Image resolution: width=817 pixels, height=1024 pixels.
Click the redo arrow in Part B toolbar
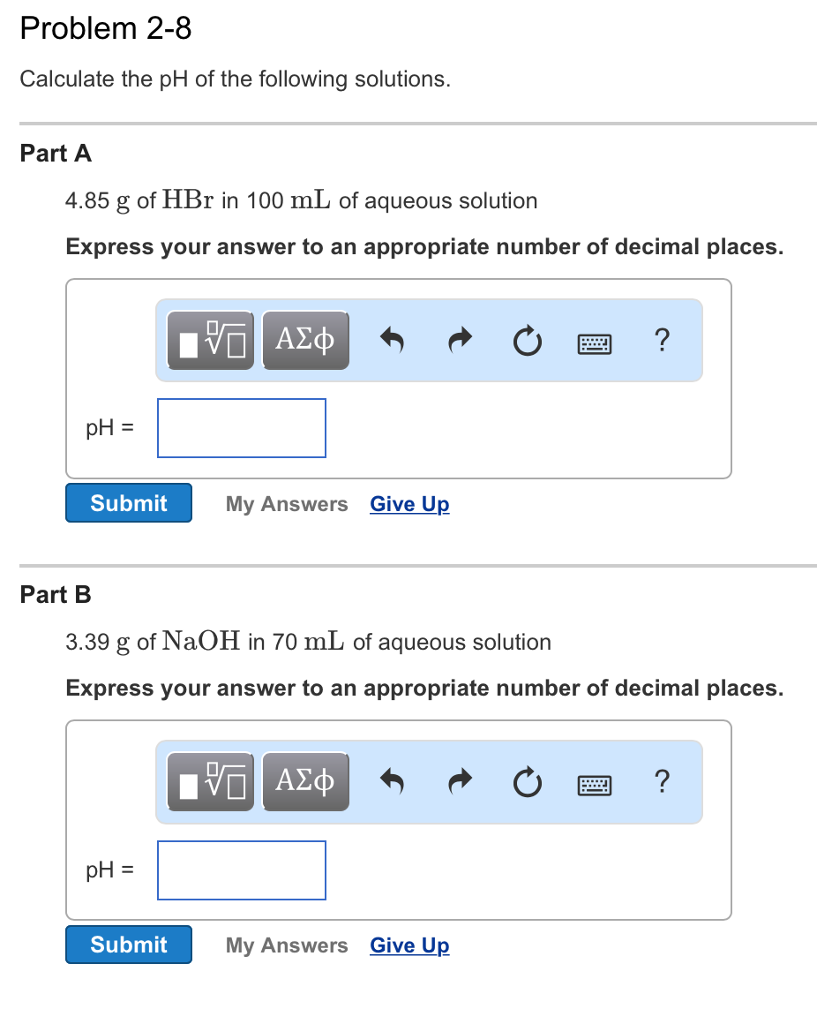click(459, 782)
